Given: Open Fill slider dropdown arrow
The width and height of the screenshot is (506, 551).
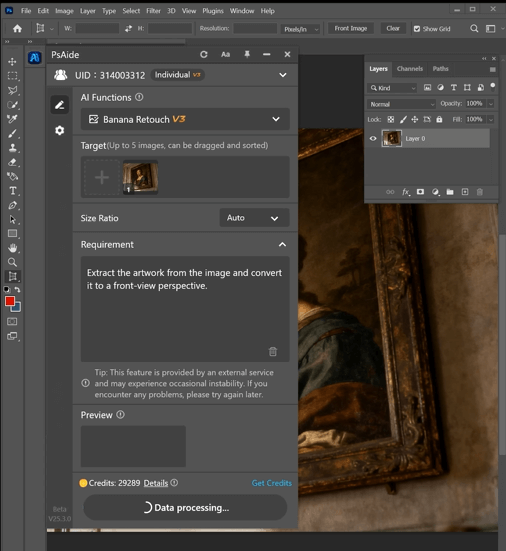Looking at the screenshot, I should click(491, 119).
